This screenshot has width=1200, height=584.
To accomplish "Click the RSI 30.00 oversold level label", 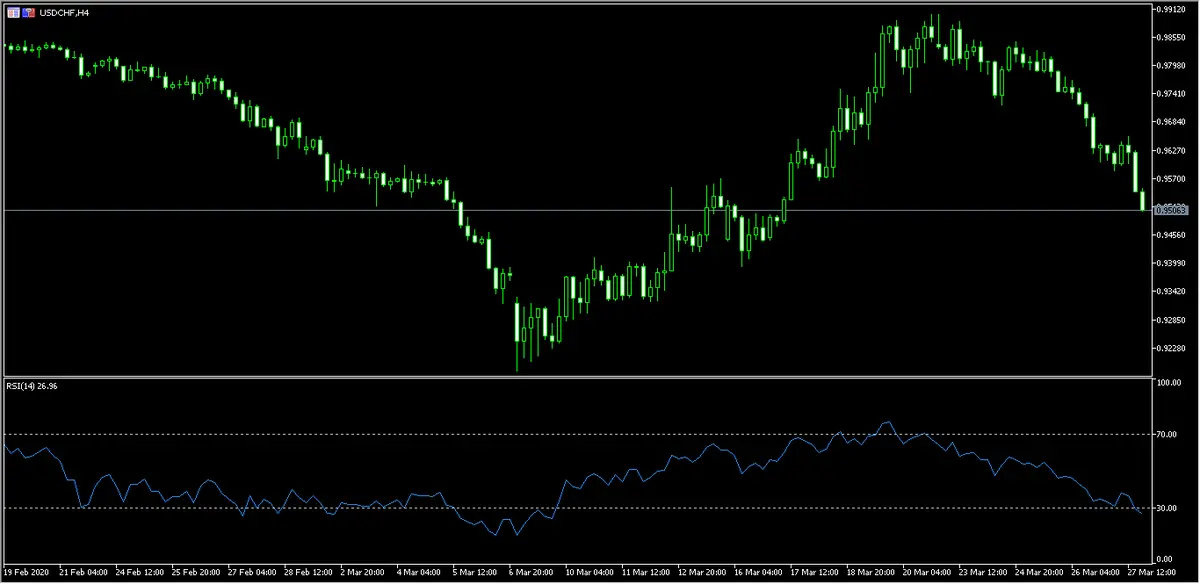I will coord(1166,508).
